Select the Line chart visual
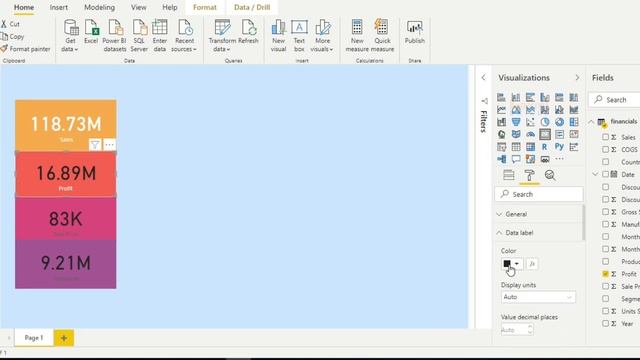The width and height of the screenshot is (640, 360). [x=501, y=109]
